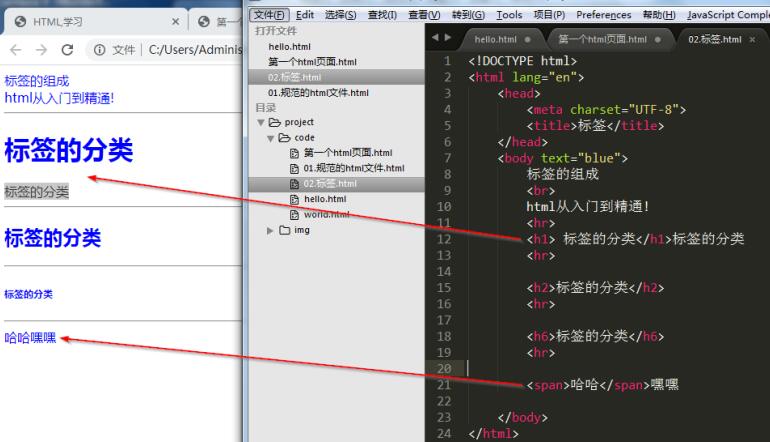Click the browser back arrow

pos(16,50)
